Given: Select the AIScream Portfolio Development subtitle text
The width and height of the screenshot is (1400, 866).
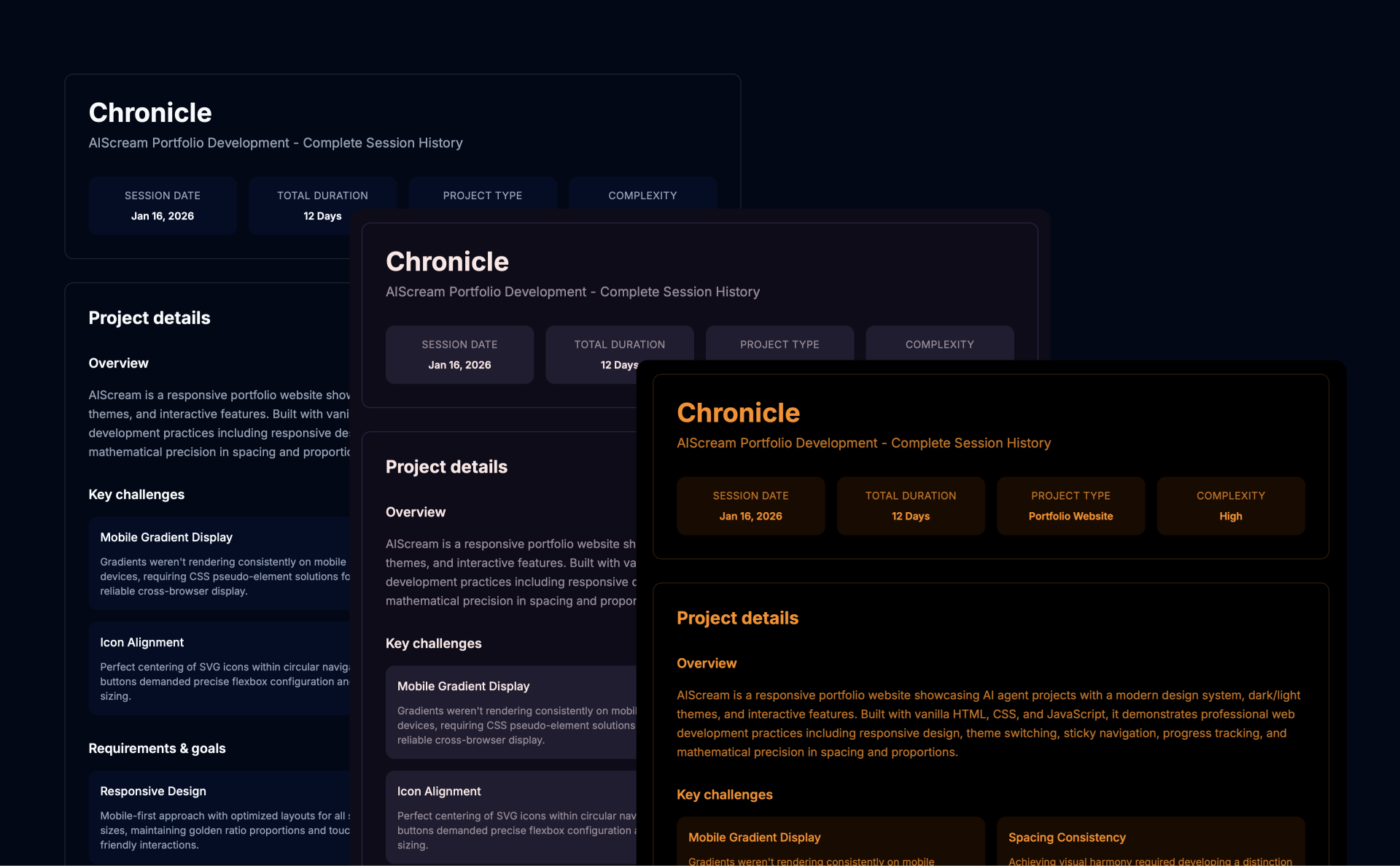Looking at the screenshot, I should coord(863,443).
